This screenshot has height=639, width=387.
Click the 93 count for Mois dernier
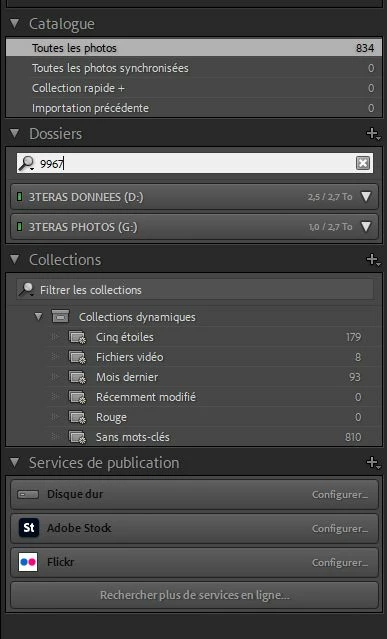tap(354, 377)
